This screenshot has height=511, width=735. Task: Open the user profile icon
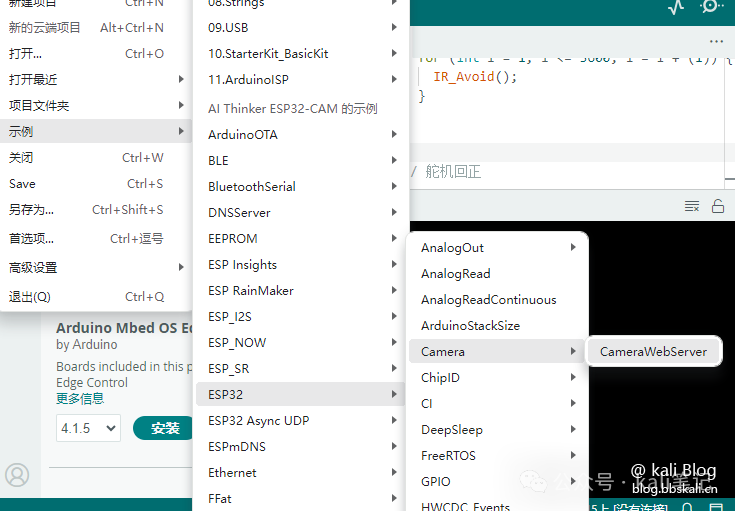point(17,475)
